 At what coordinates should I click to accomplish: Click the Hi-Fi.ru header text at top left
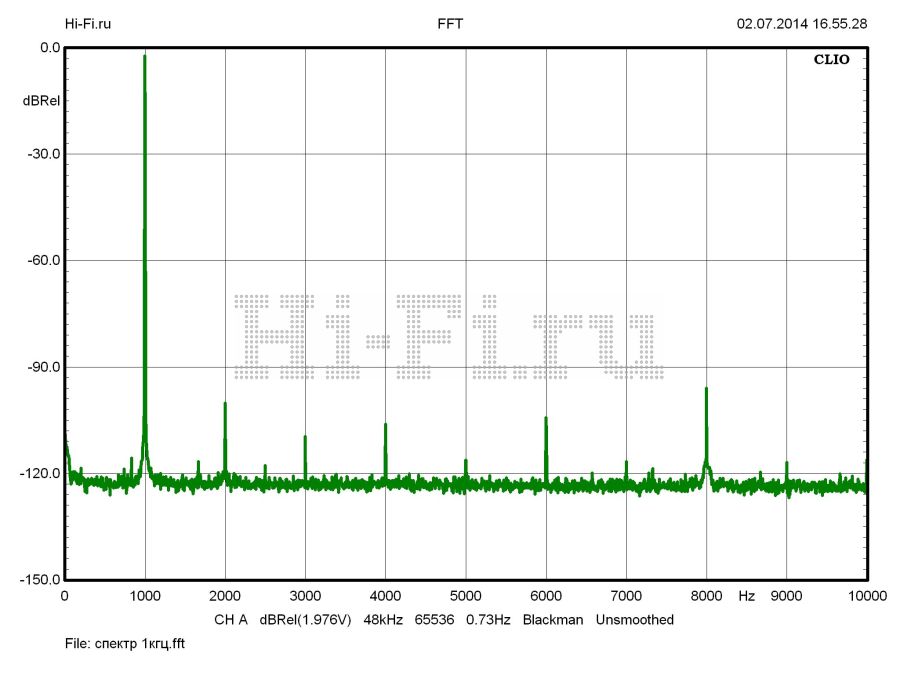click(88, 23)
